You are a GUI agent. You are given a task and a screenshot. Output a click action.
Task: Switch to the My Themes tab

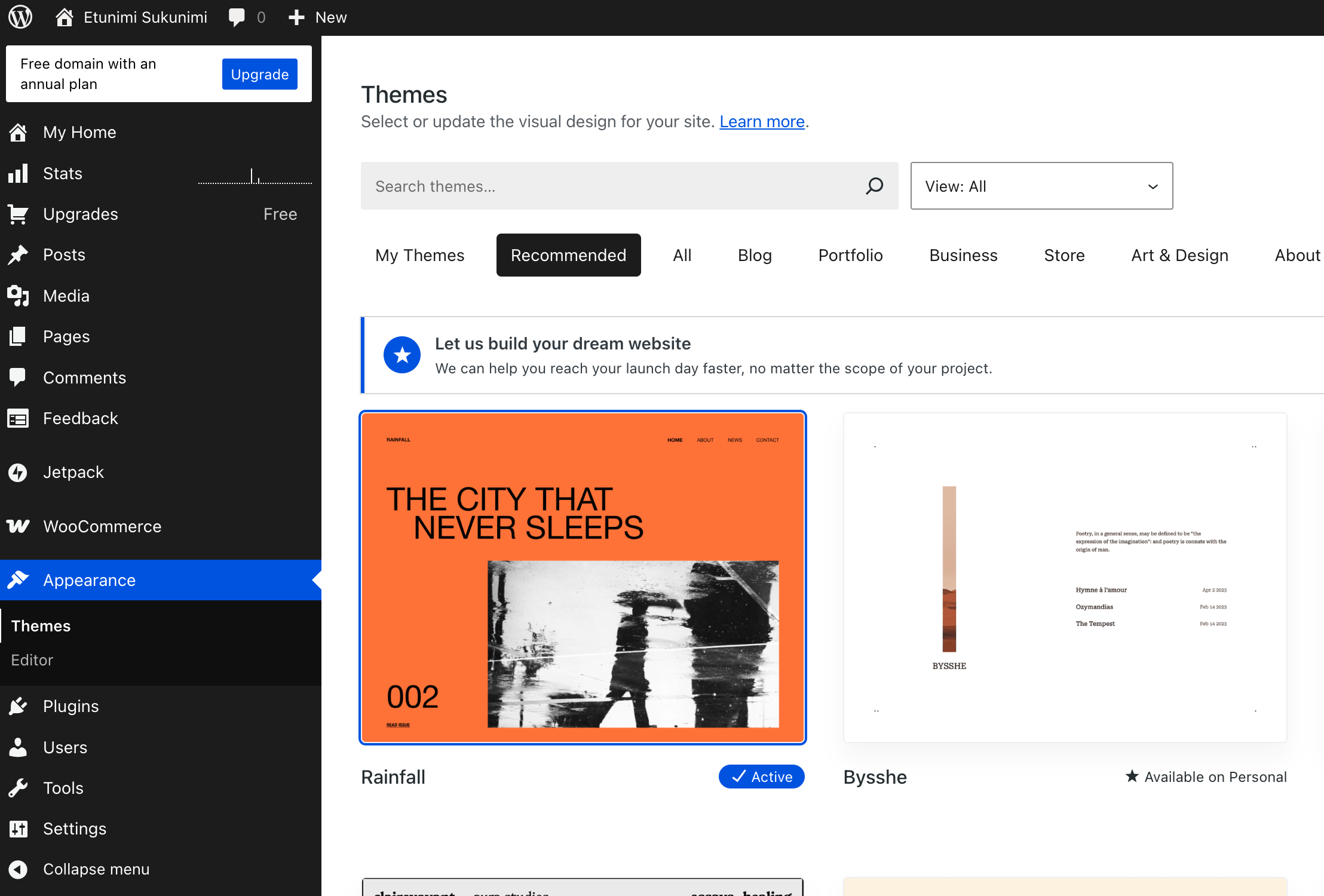point(419,255)
